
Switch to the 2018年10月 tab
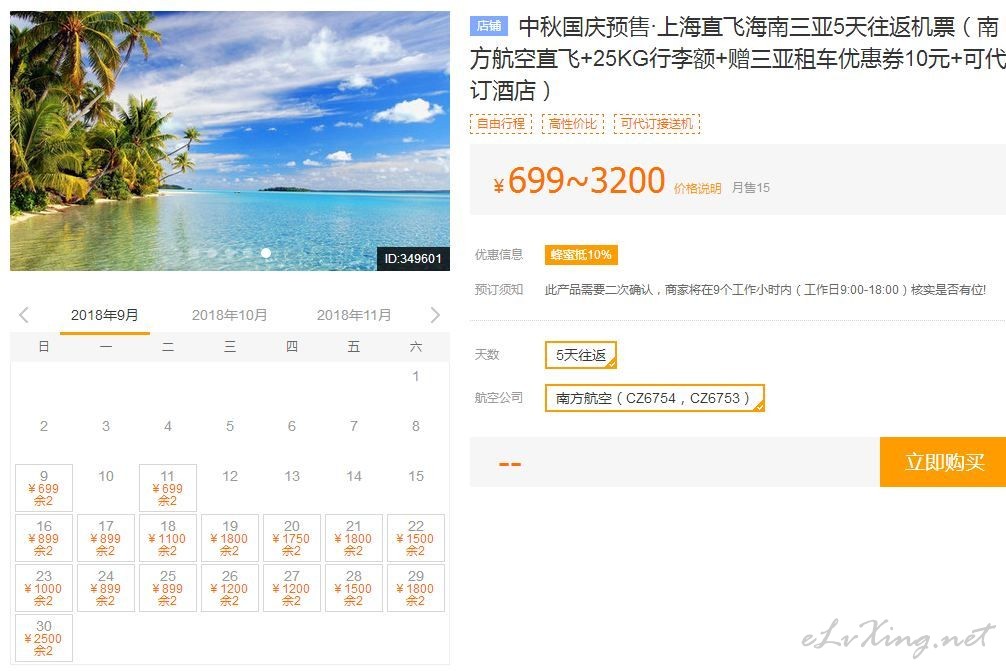pyautogui.click(x=229, y=315)
